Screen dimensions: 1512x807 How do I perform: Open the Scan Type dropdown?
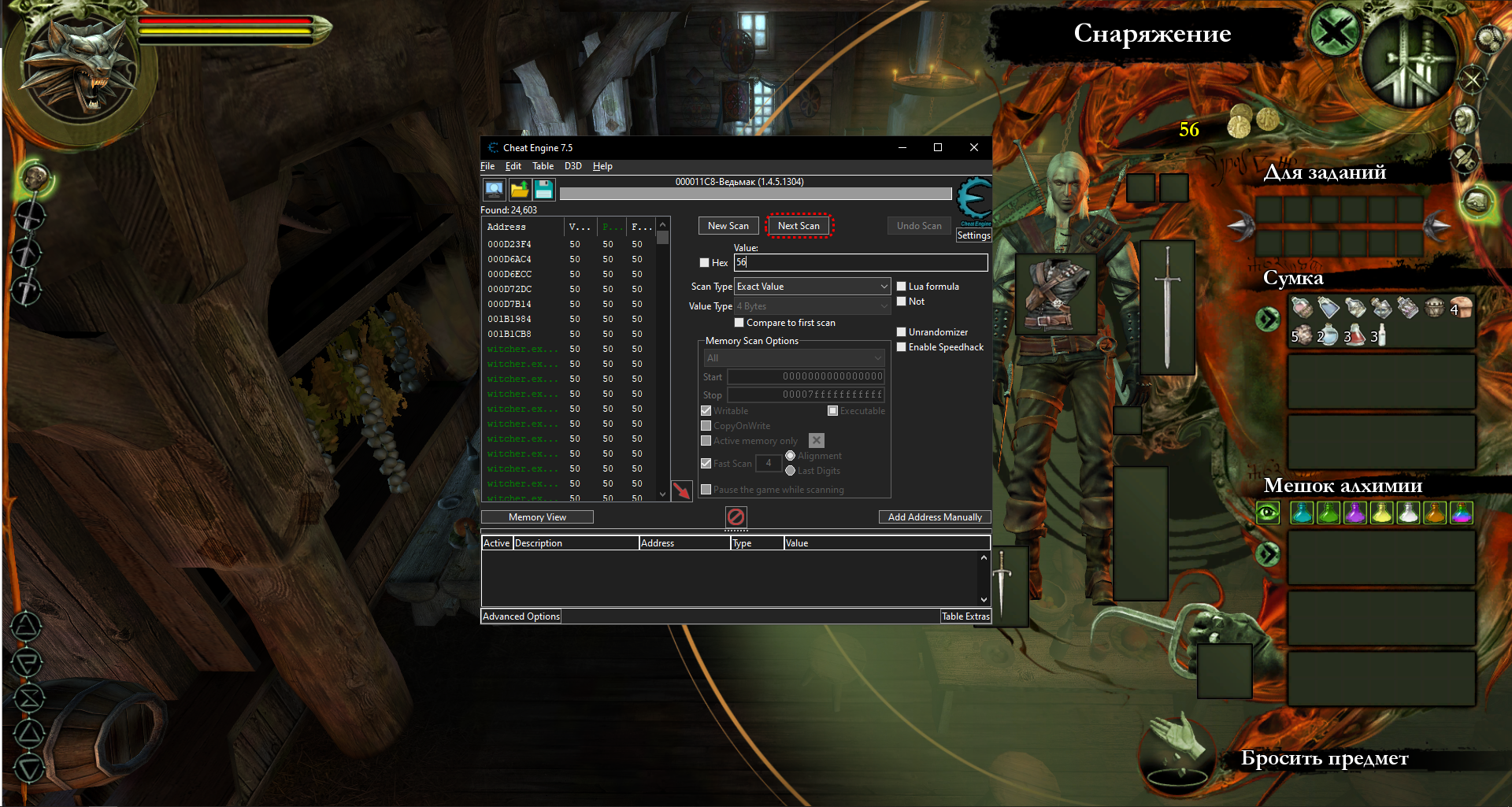tap(812, 287)
